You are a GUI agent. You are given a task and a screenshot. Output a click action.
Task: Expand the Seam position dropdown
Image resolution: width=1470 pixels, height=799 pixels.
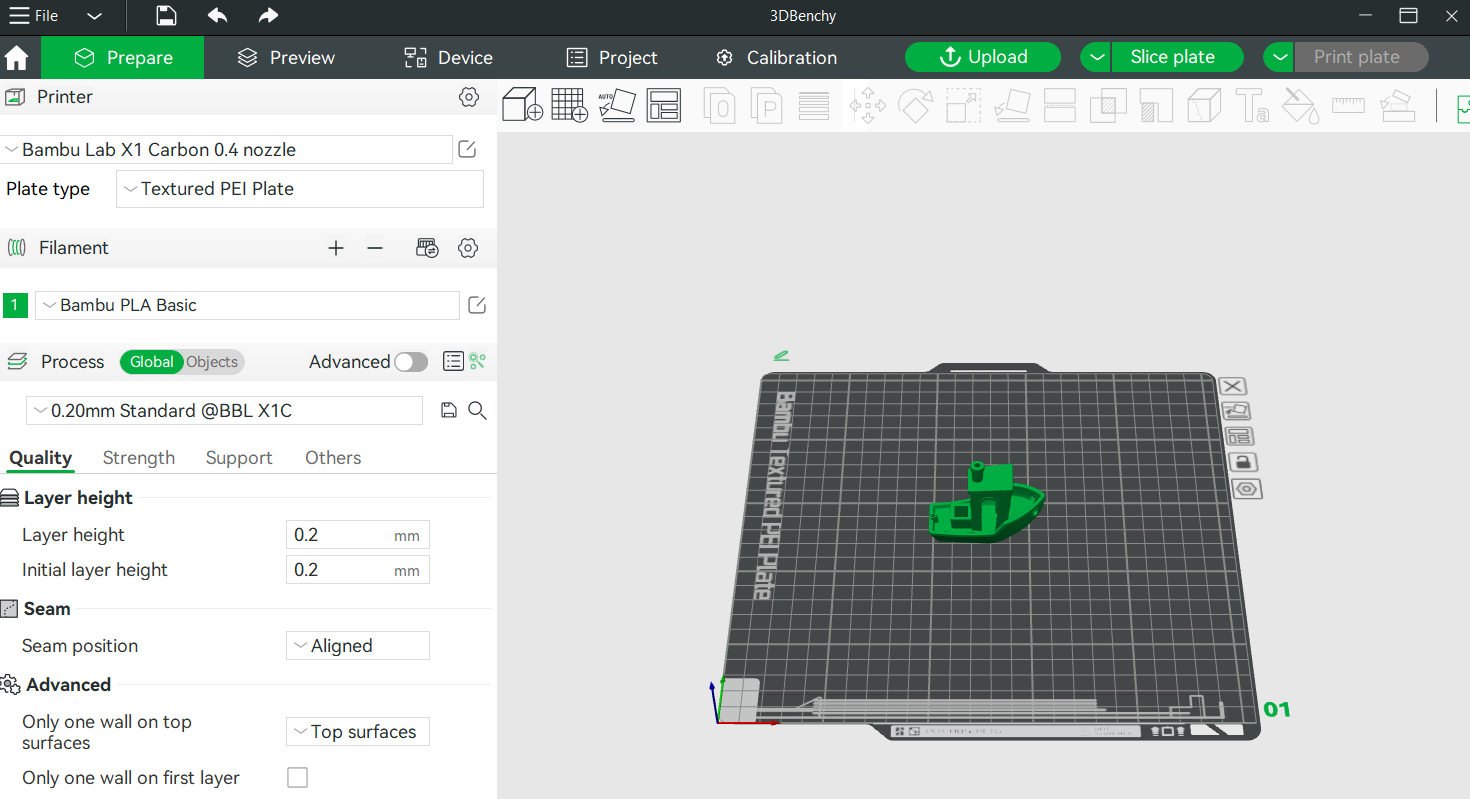coord(358,646)
